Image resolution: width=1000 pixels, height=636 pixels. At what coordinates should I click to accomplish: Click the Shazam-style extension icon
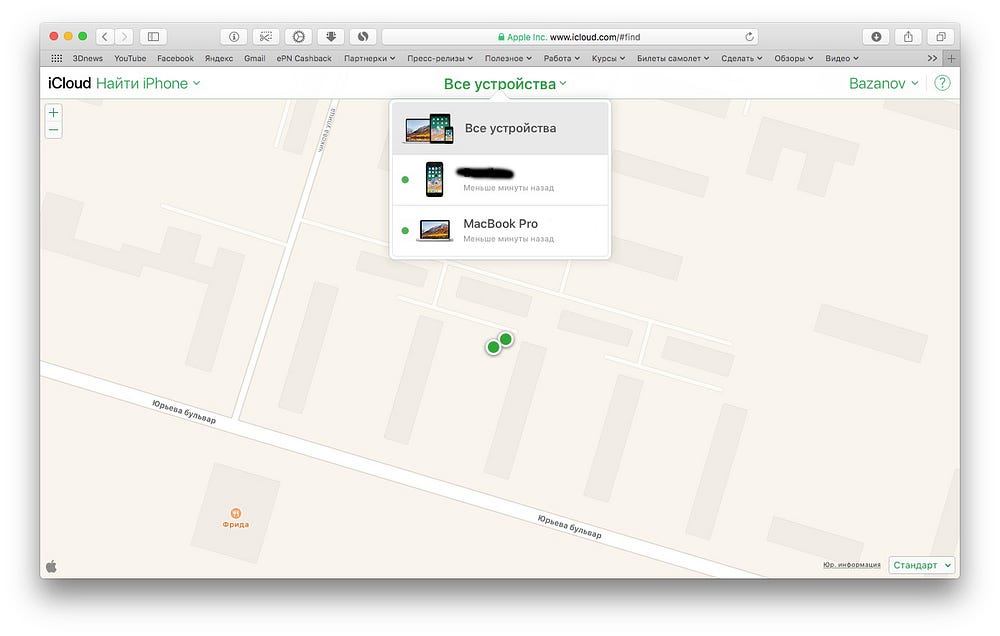(x=363, y=37)
